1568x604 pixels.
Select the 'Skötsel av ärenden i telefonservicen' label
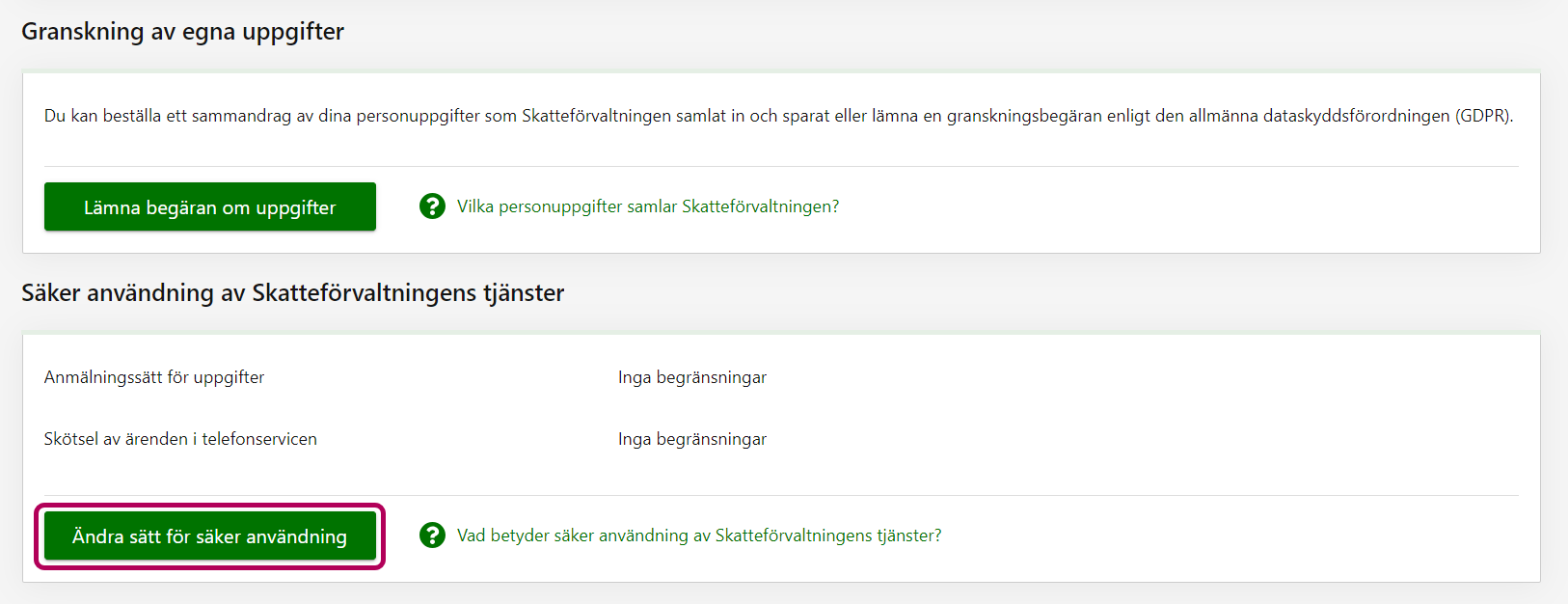[x=180, y=439]
